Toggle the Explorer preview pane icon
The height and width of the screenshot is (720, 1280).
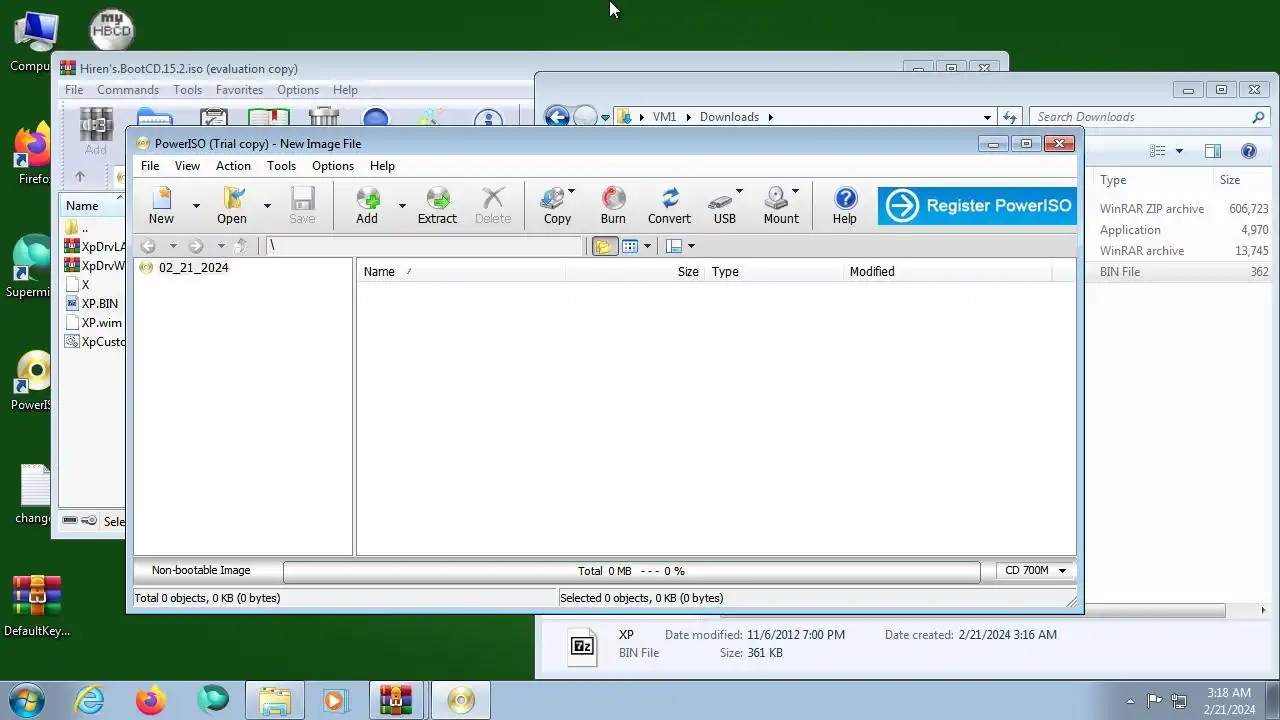[x=1213, y=151]
